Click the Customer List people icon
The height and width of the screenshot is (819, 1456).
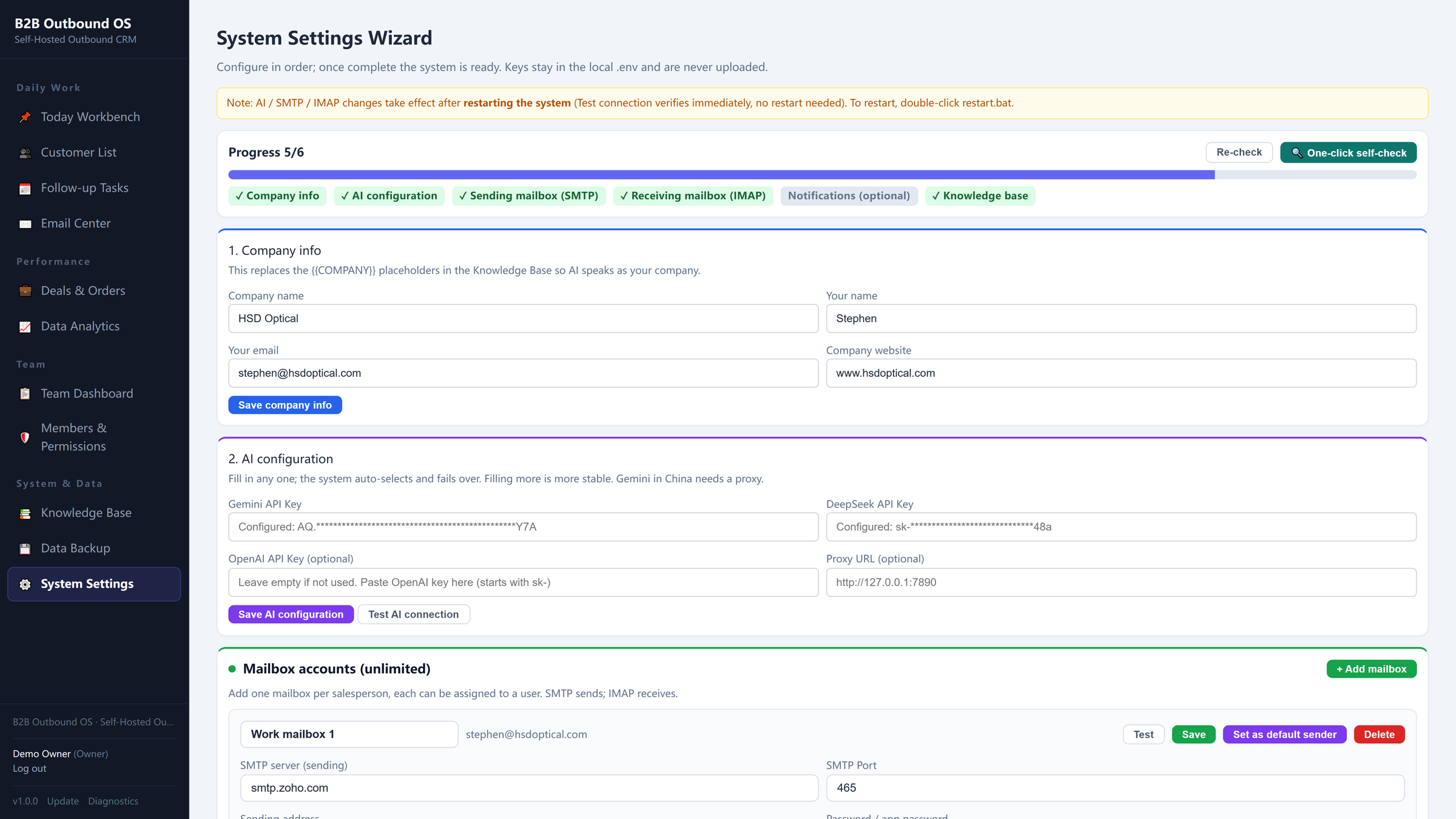tap(25, 153)
